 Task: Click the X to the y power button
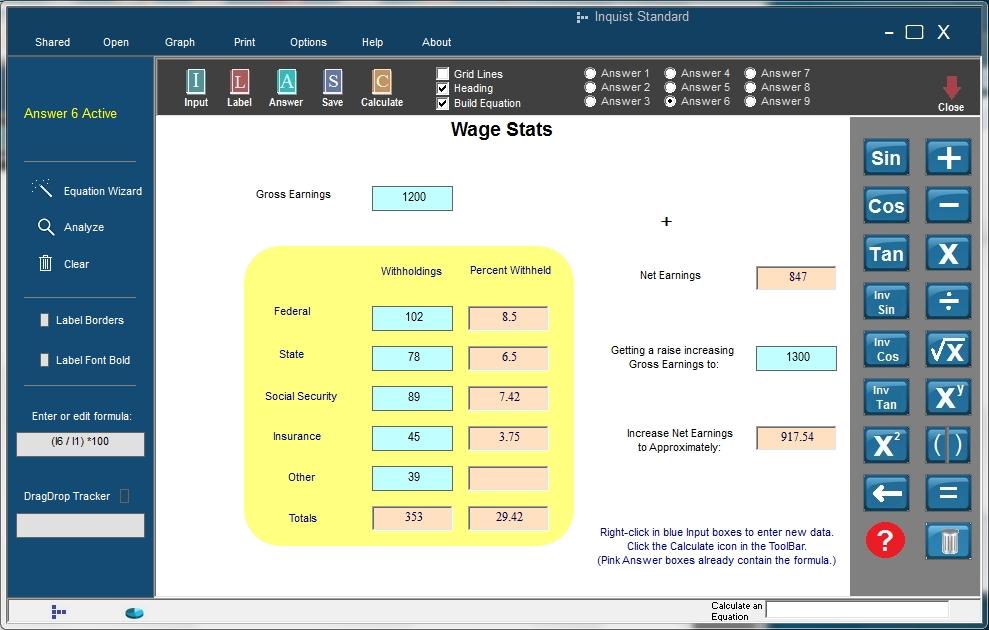[x=948, y=397]
